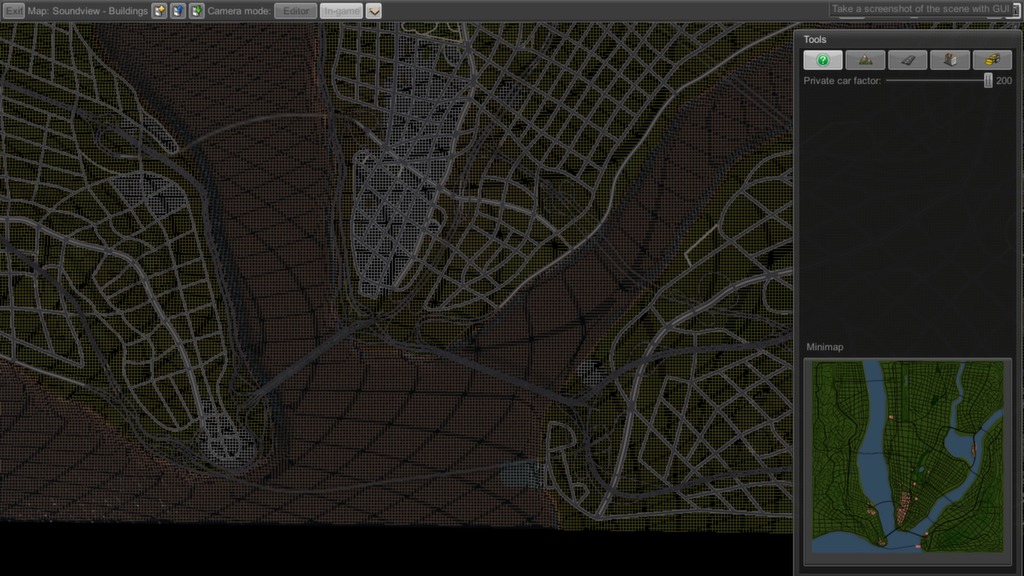Expand the dropdown arrow beside In-game

click(x=374, y=11)
